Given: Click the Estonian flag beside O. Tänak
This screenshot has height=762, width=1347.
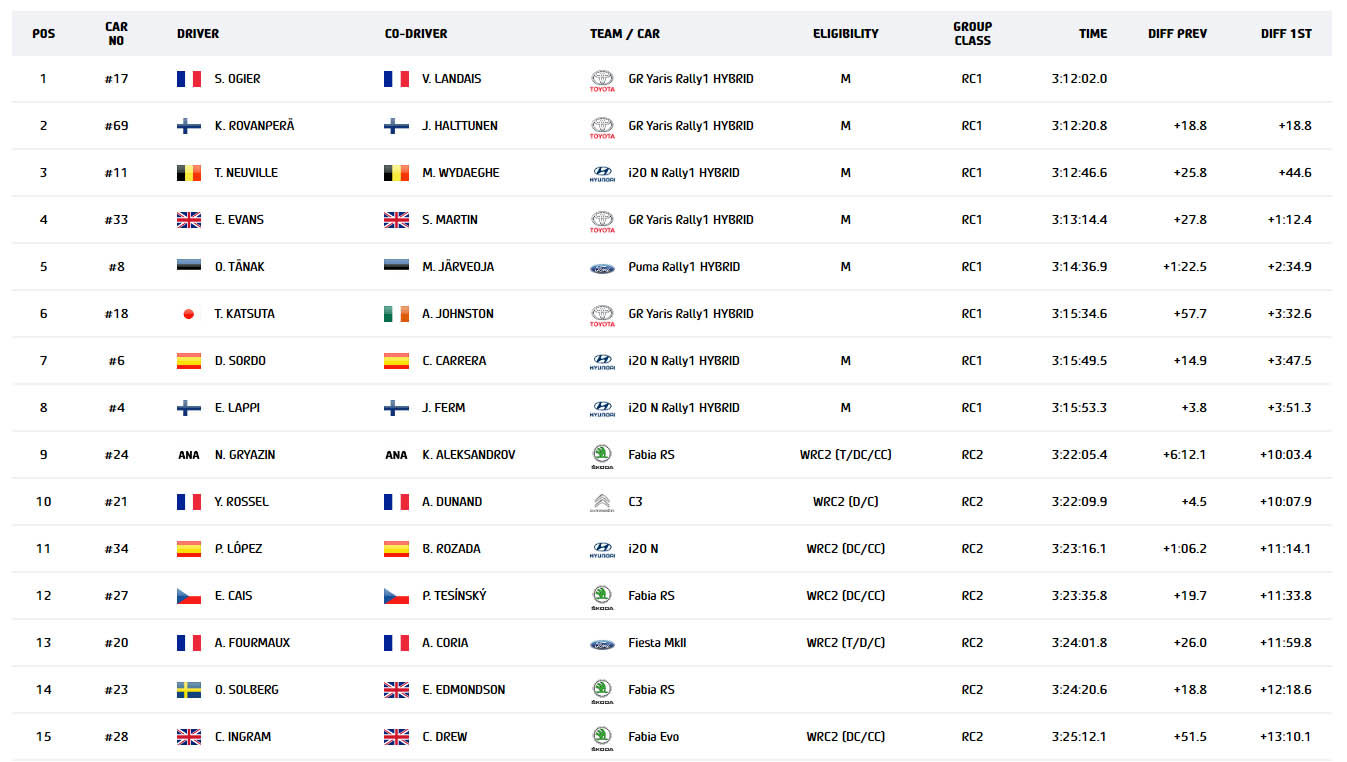Looking at the screenshot, I should click(189, 267).
